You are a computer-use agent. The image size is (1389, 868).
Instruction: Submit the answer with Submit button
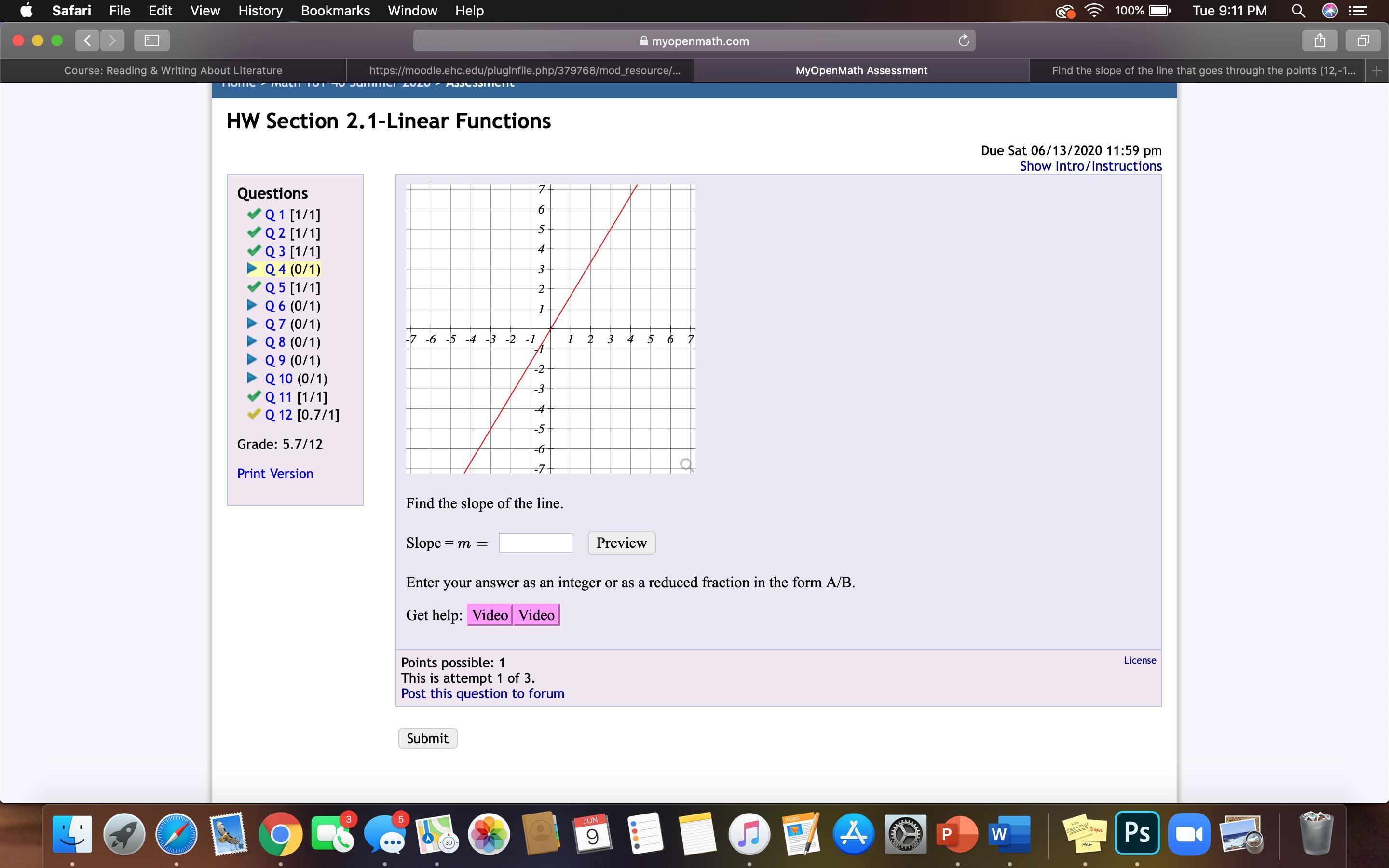pos(428,738)
